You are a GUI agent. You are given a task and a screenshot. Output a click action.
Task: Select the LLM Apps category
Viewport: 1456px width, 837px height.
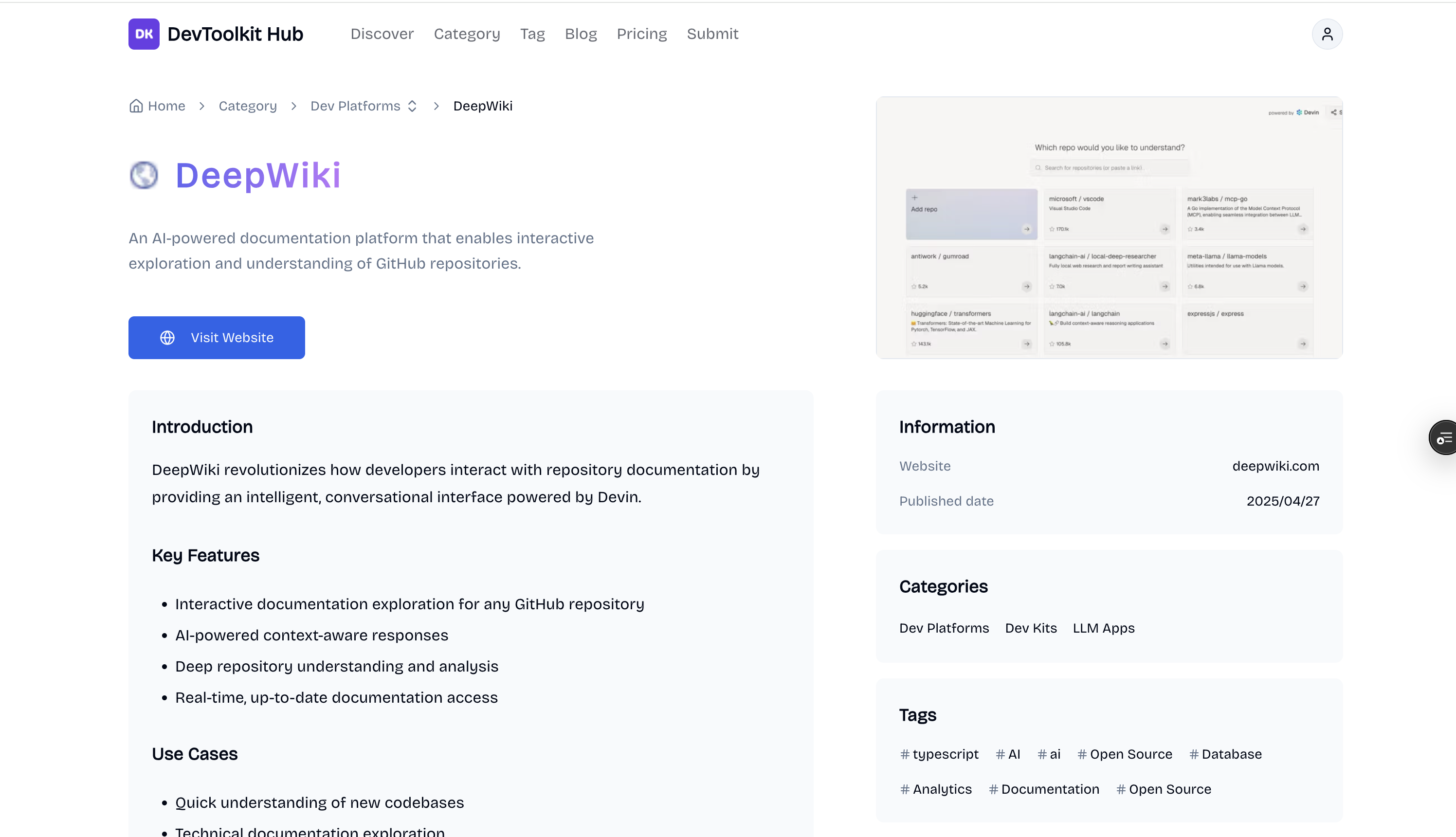coord(1103,628)
